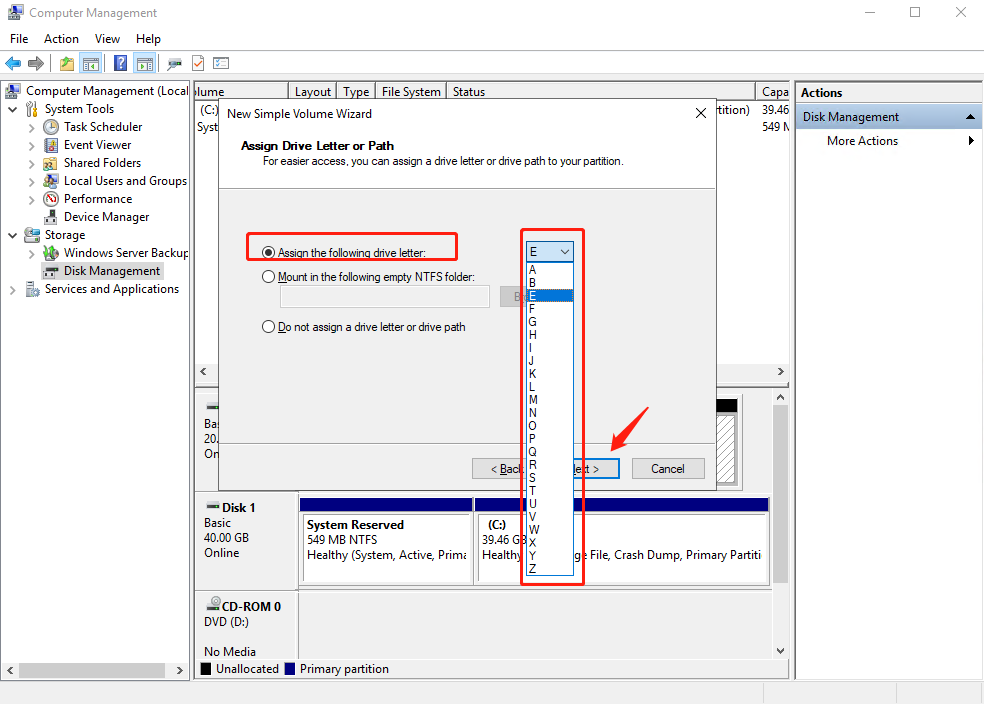Select 'Do not assign a drive letter' radio
Viewport: 984px width, 704px height.
269,327
